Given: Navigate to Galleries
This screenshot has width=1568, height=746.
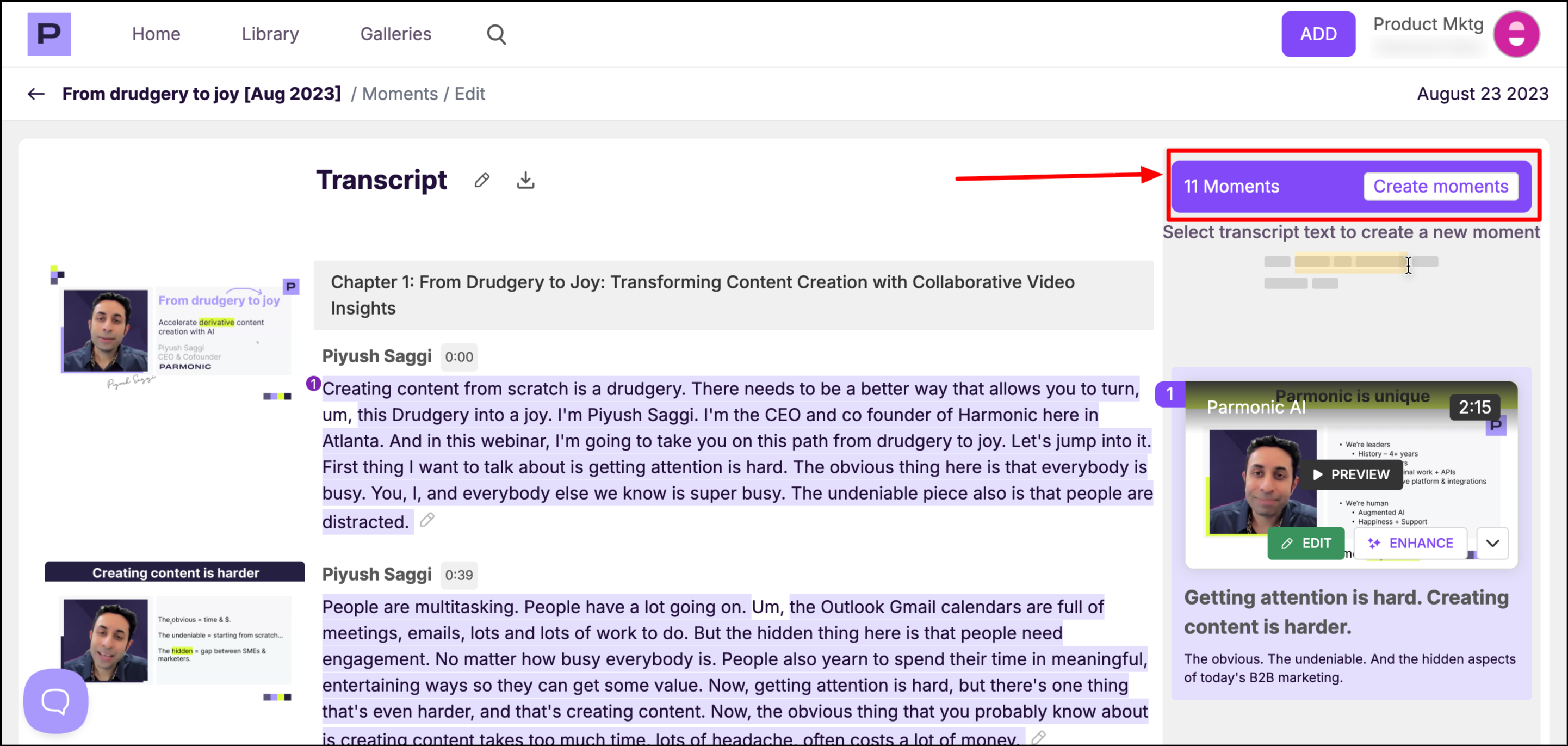Looking at the screenshot, I should click(395, 34).
